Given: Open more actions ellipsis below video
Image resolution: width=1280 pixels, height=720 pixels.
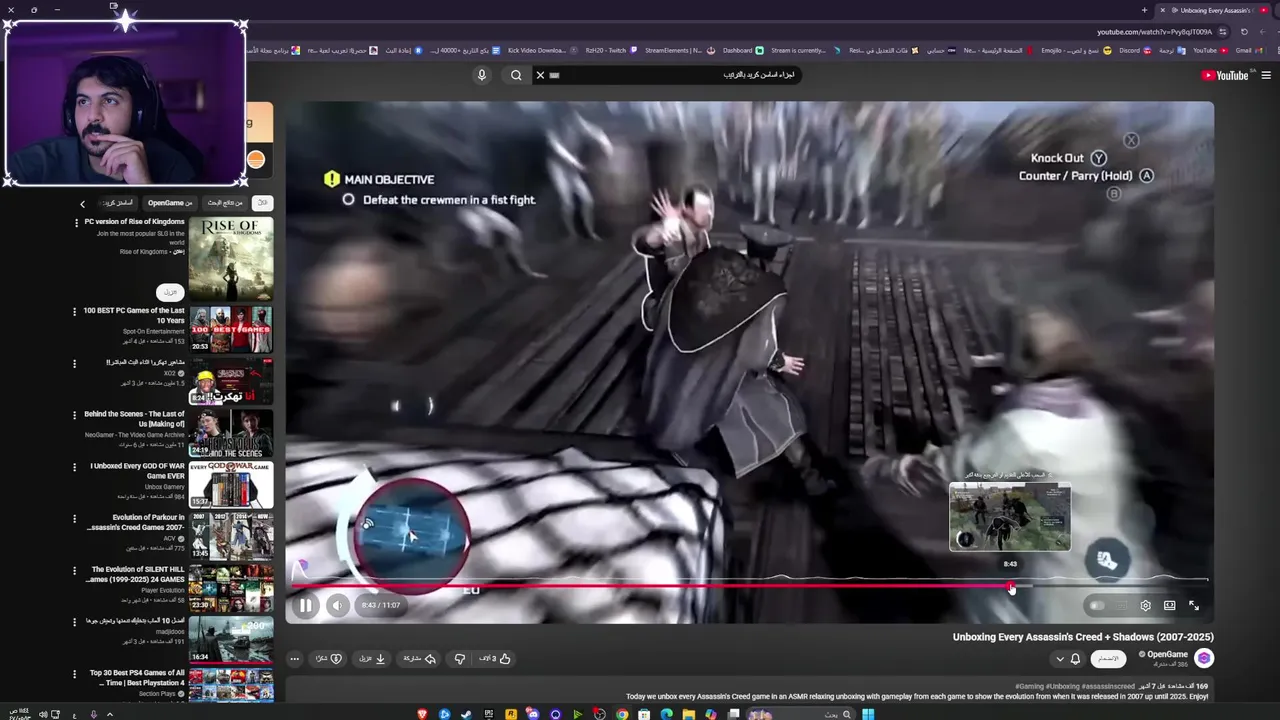Looking at the screenshot, I should tap(294, 658).
